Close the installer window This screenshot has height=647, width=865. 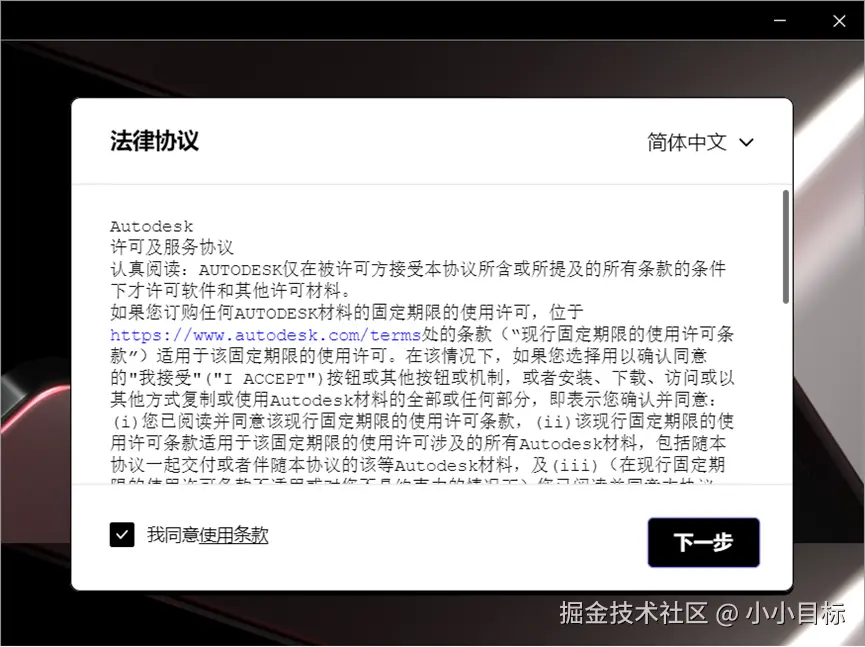(839, 21)
